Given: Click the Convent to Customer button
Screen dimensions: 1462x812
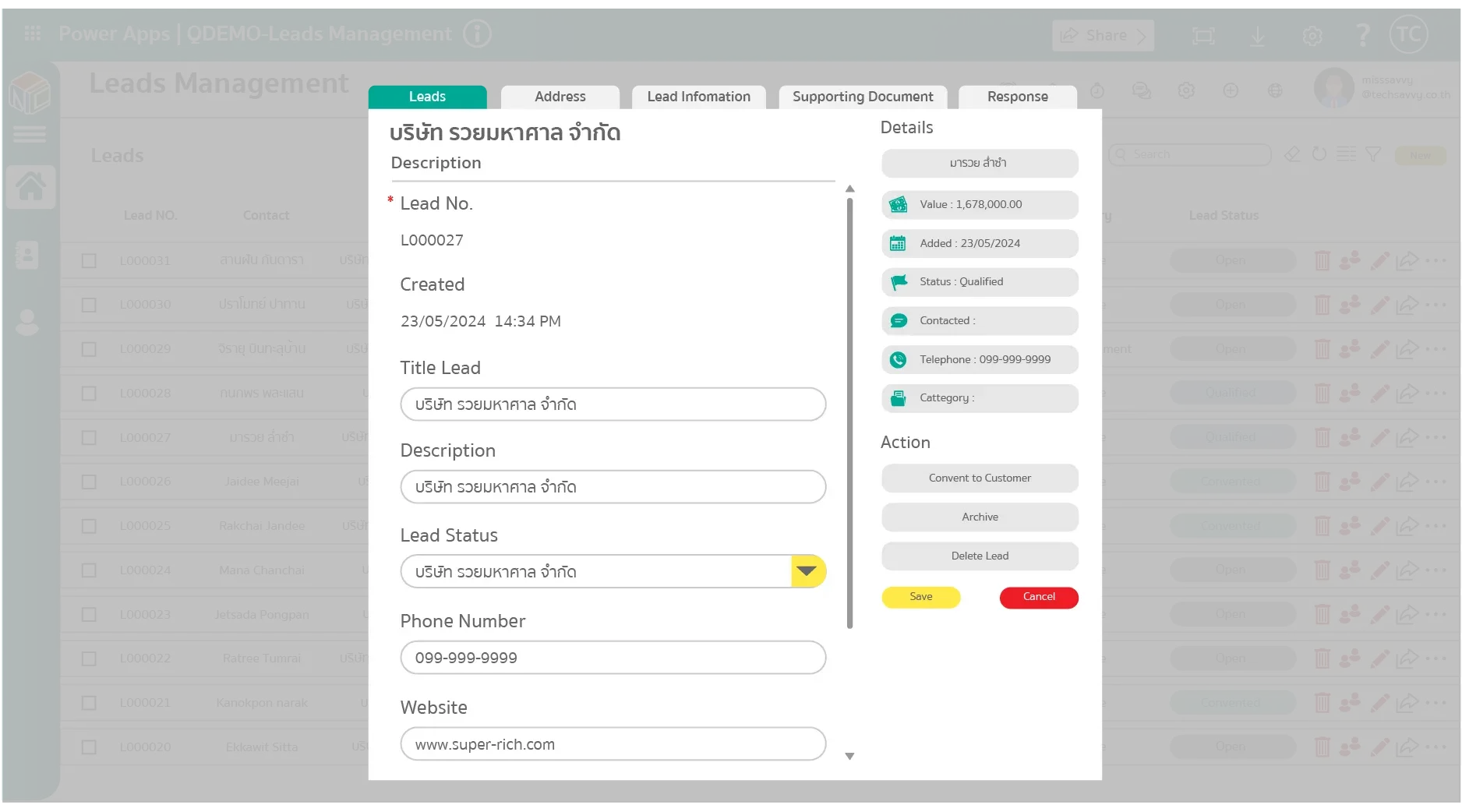Looking at the screenshot, I should click(x=980, y=478).
